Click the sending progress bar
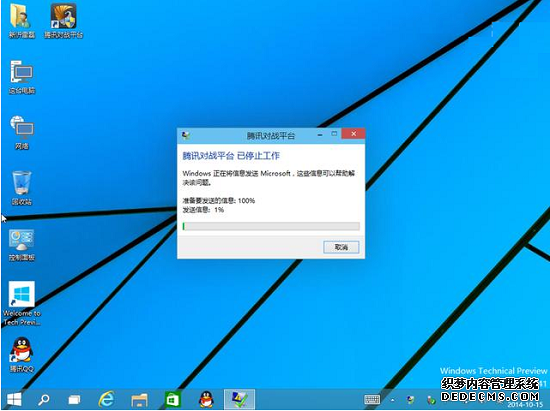550x411 pixels. 271,226
